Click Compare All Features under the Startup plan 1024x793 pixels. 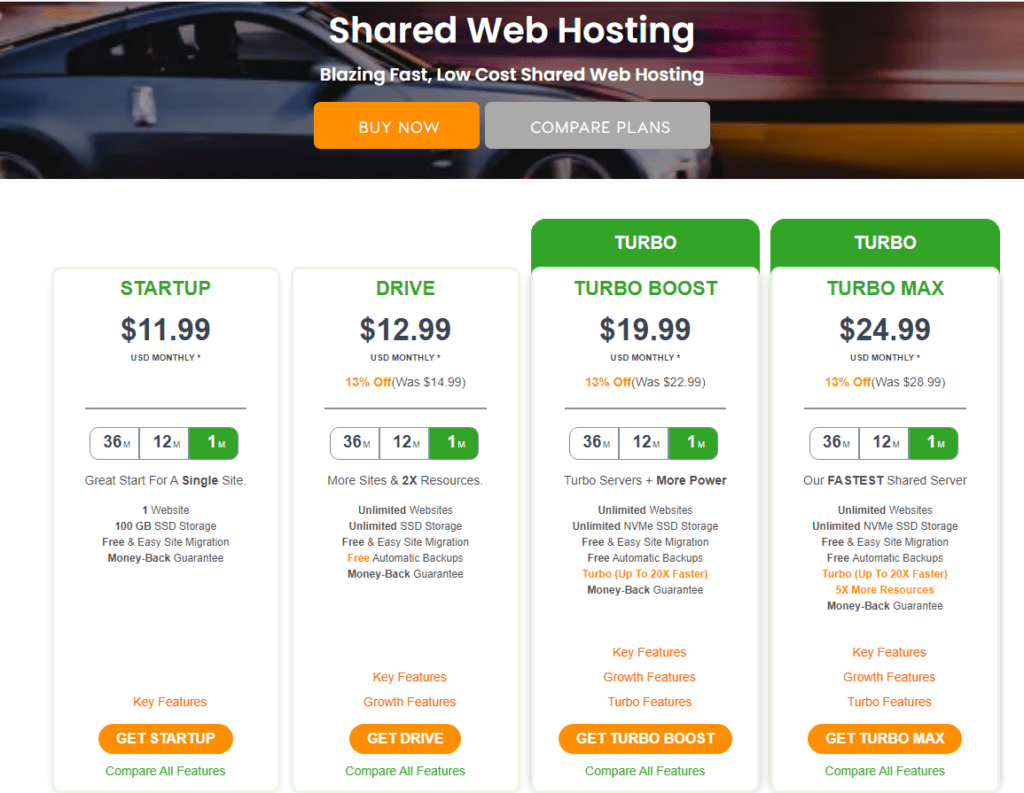click(165, 770)
